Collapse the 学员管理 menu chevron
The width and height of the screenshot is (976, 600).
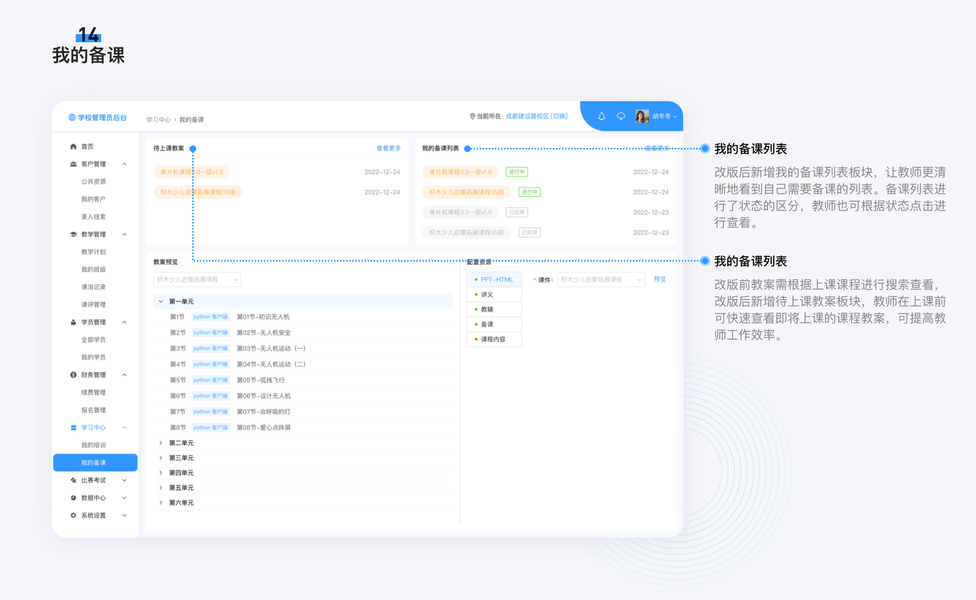click(x=124, y=322)
